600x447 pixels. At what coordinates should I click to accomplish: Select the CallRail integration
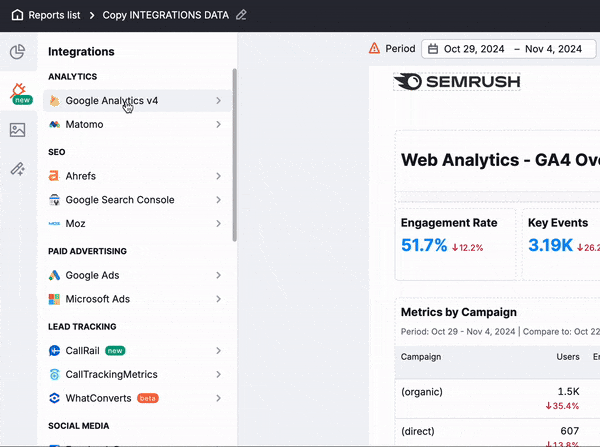(137, 351)
